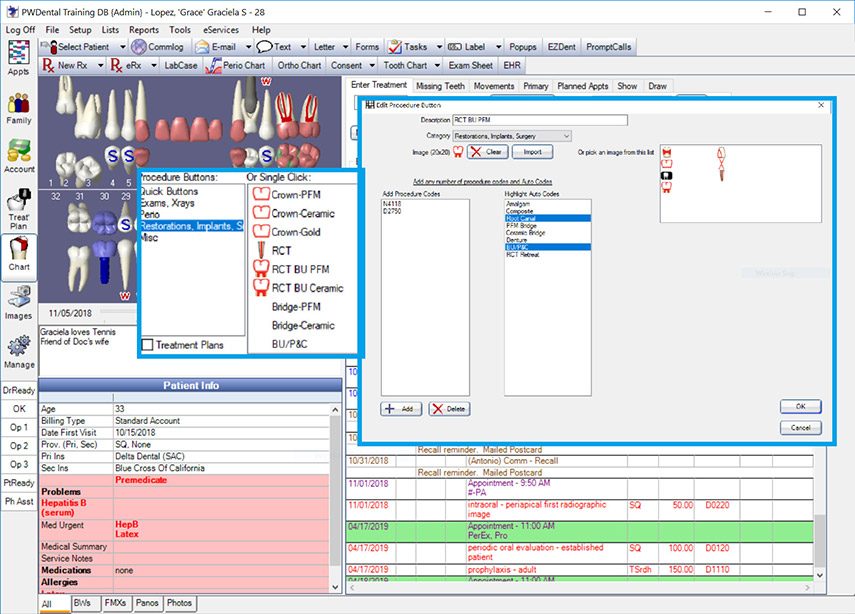The height and width of the screenshot is (614, 855).
Task: Expand the Select Patient dropdown arrow
Action: [x=122, y=47]
